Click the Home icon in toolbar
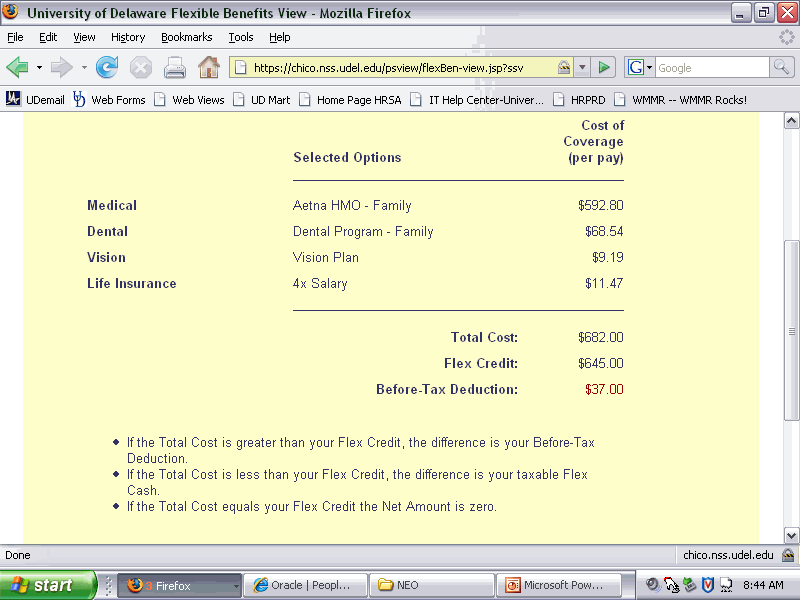Viewport: 800px width, 600px height. tap(208, 68)
